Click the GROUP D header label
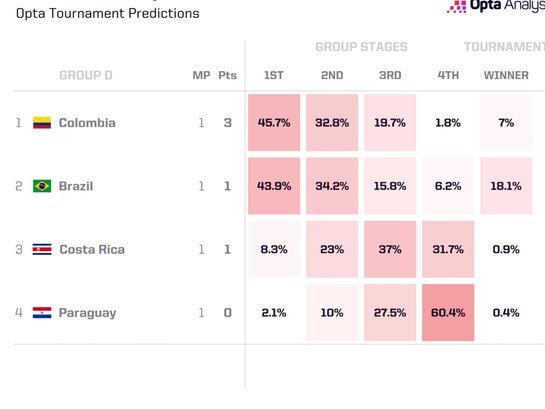Viewport: 545px width, 409px height. [86, 75]
